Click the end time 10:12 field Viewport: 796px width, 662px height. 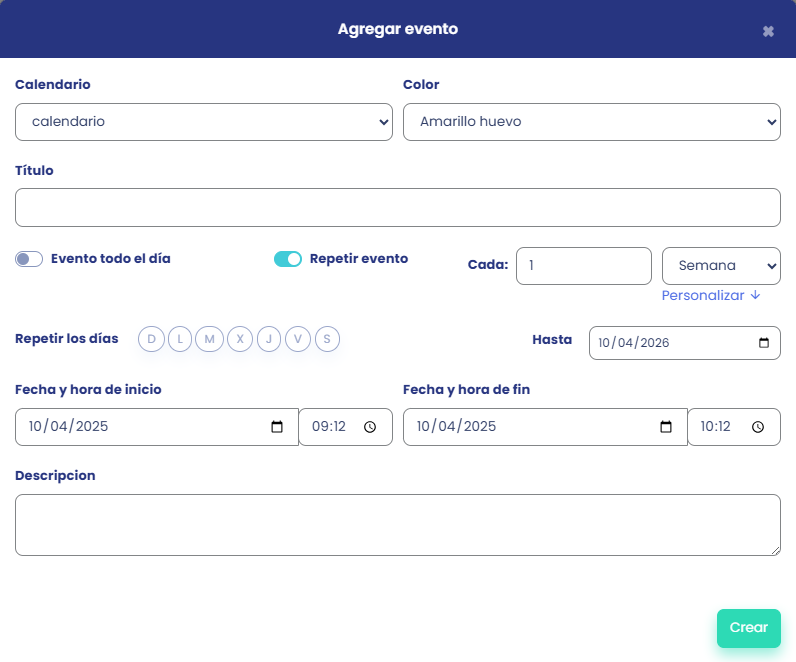[734, 427]
